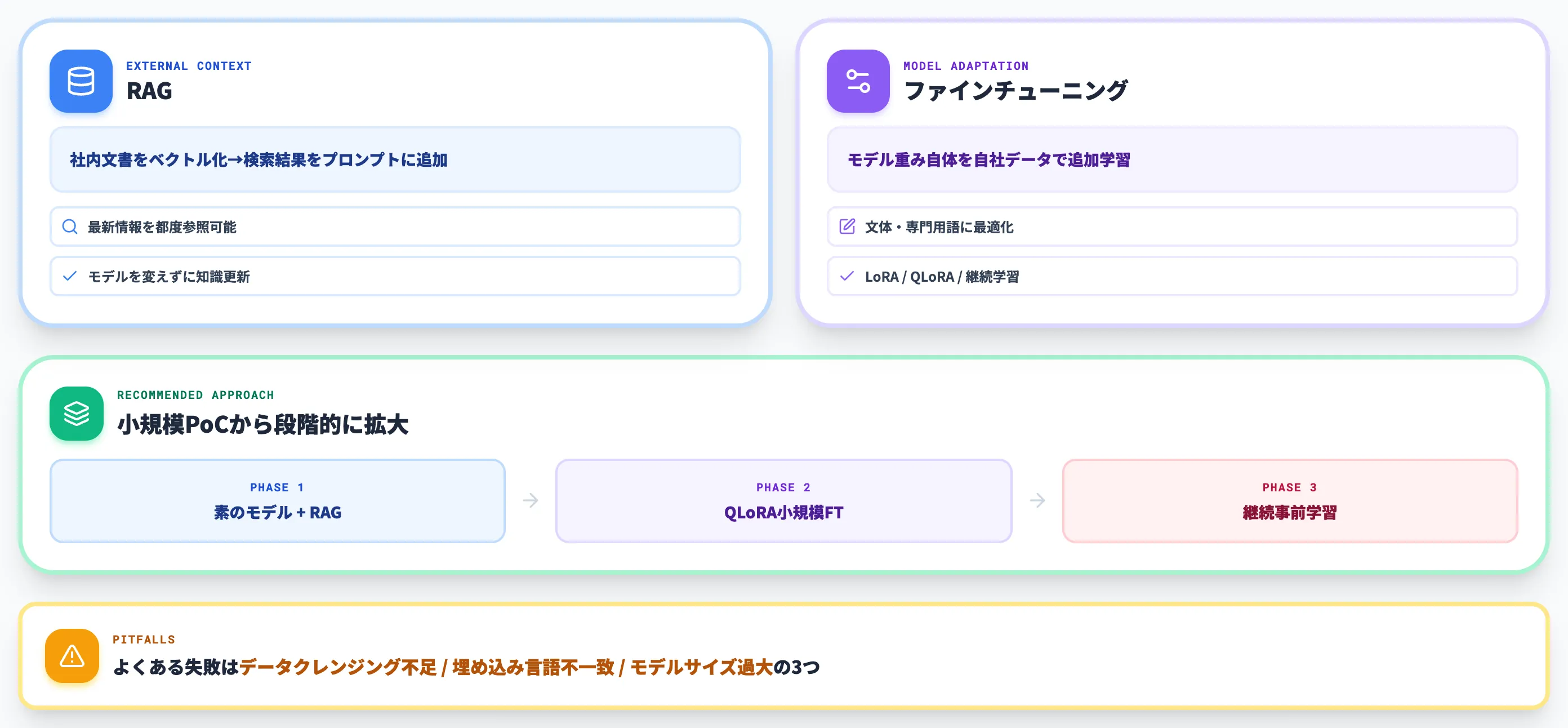Click the PHASE 2 label
1568x728 pixels.
(x=783, y=487)
